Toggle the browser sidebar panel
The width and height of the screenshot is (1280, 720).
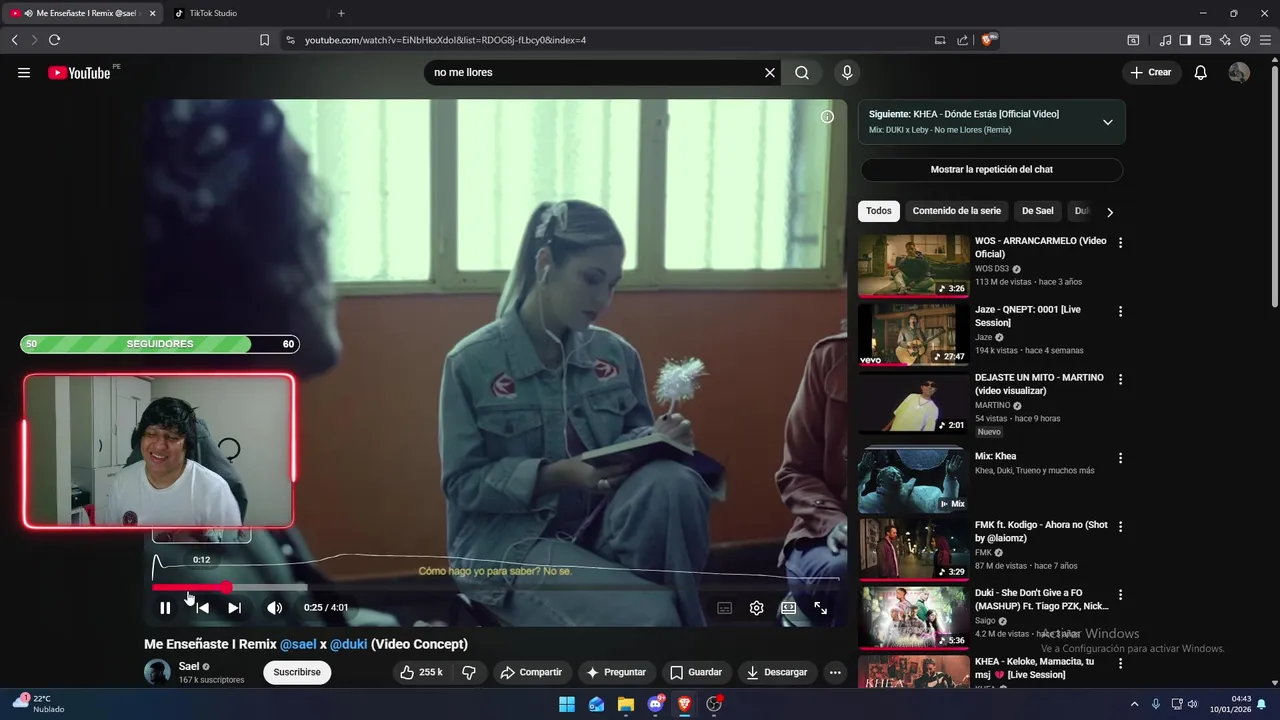(x=1185, y=40)
